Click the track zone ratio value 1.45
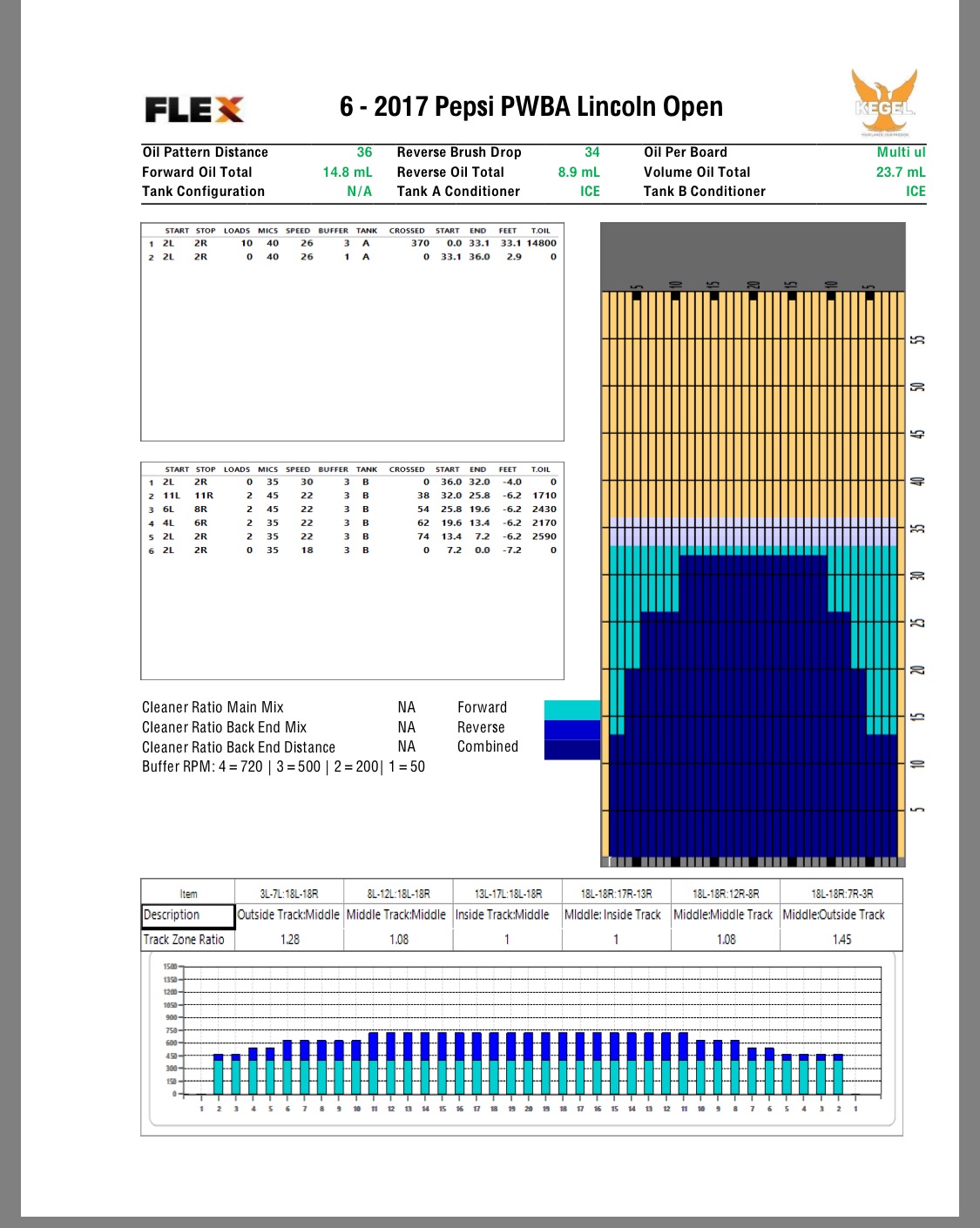This screenshot has width=980, height=1228. (x=841, y=940)
